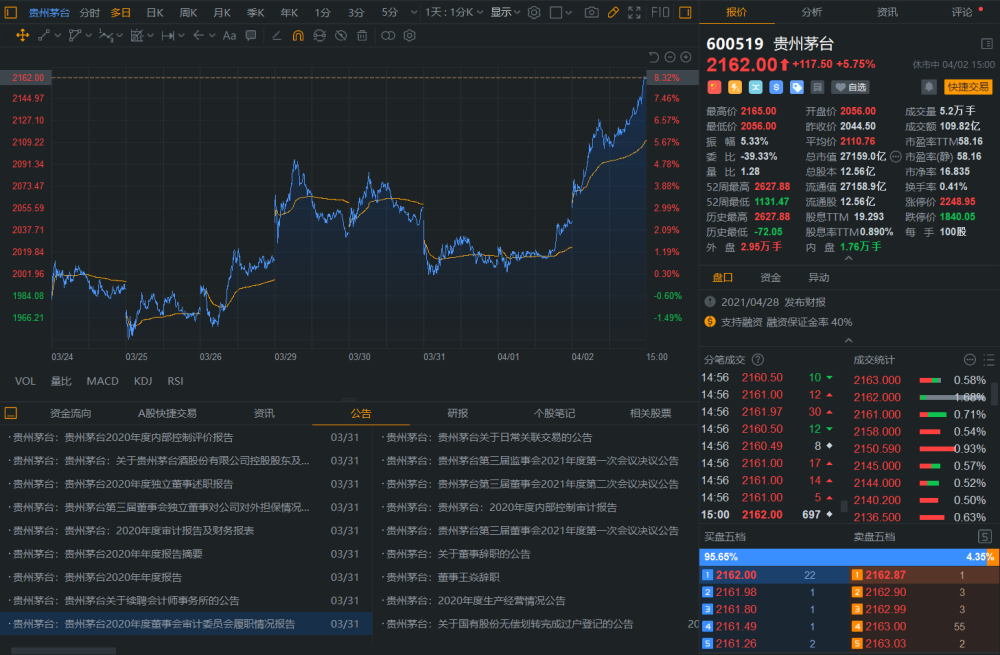Screen dimensions: 1000x655
Task: Click the fullscreen expand icon
Action: (634, 12)
